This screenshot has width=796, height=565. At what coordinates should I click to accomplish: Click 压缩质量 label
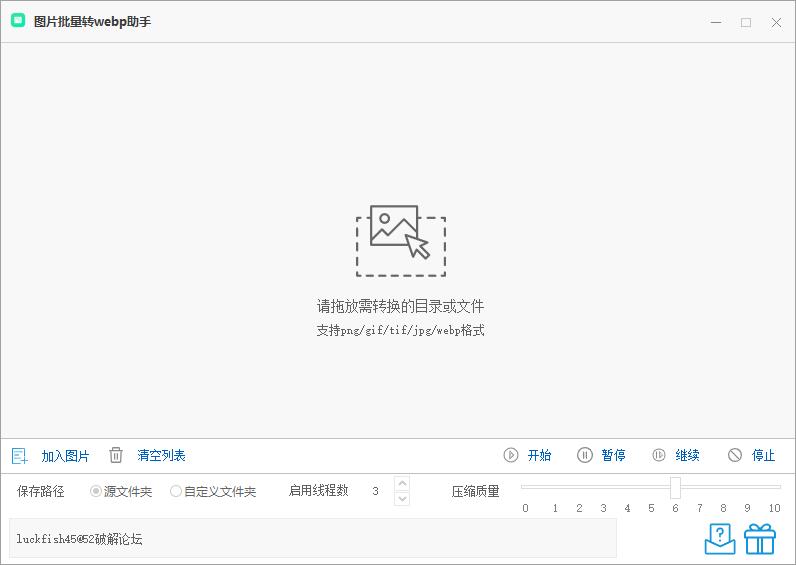coord(476,491)
